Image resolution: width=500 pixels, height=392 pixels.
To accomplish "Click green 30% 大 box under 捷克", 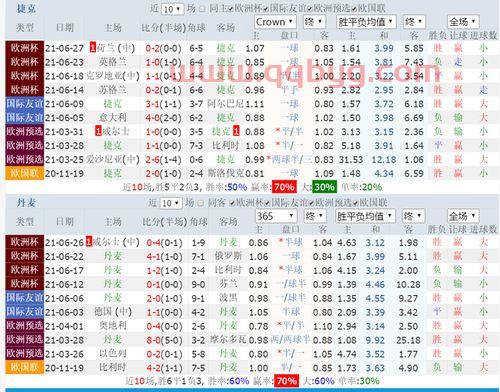I will point(324,187).
